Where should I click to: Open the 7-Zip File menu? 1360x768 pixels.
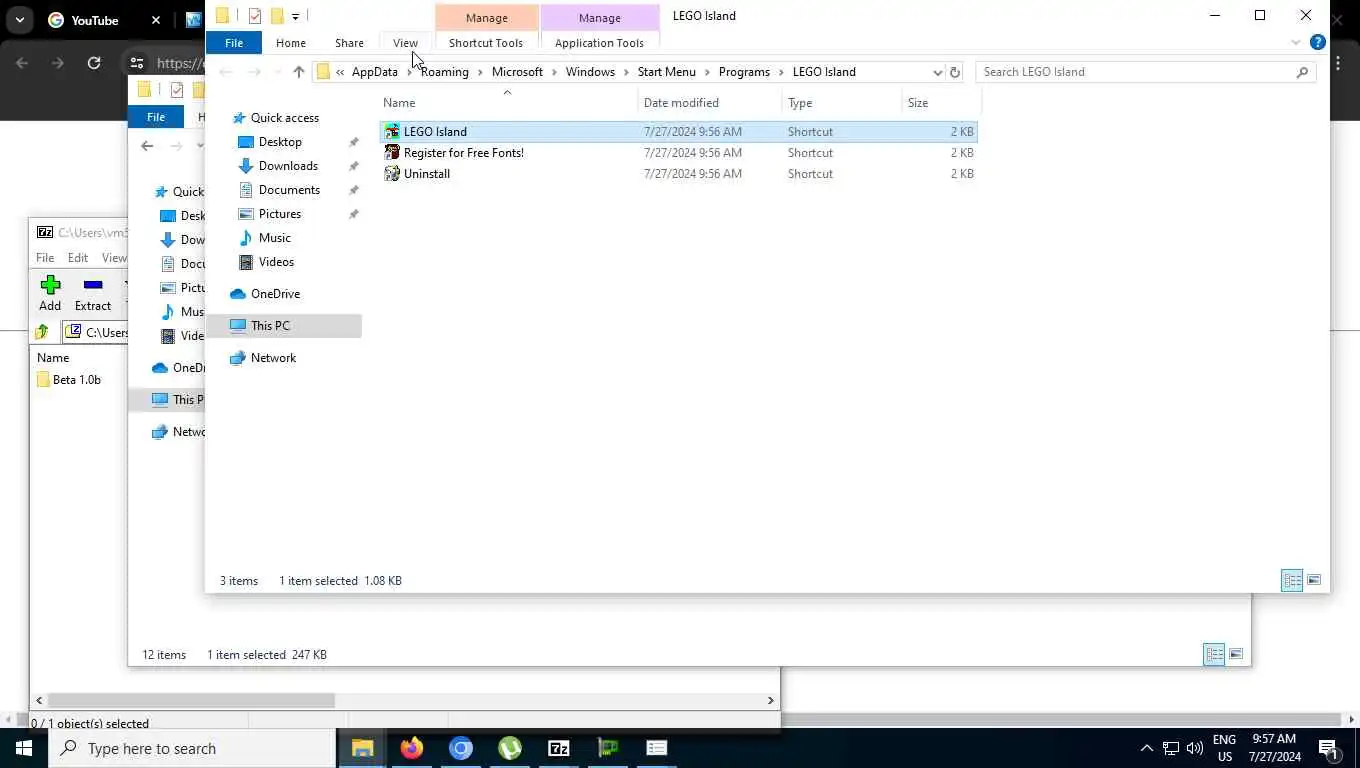(x=45, y=258)
